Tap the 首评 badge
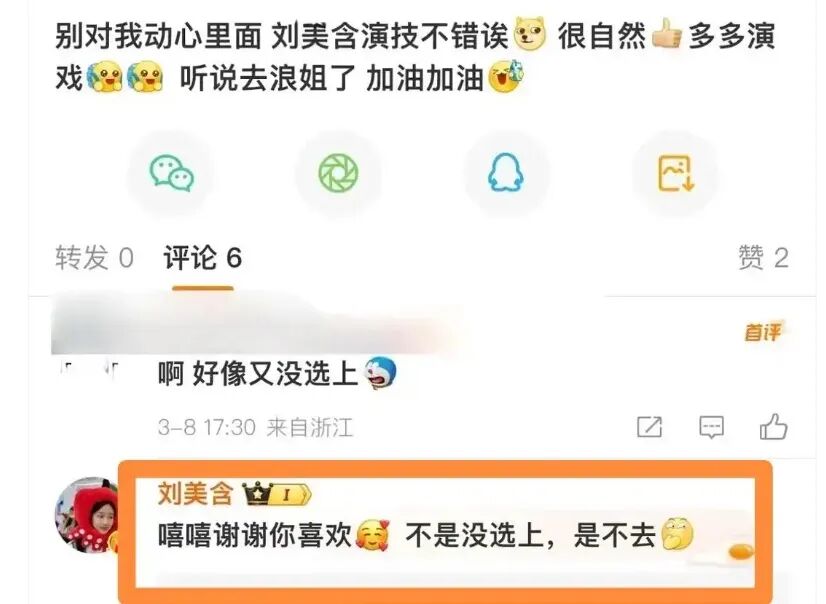826x604 pixels. [763, 332]
